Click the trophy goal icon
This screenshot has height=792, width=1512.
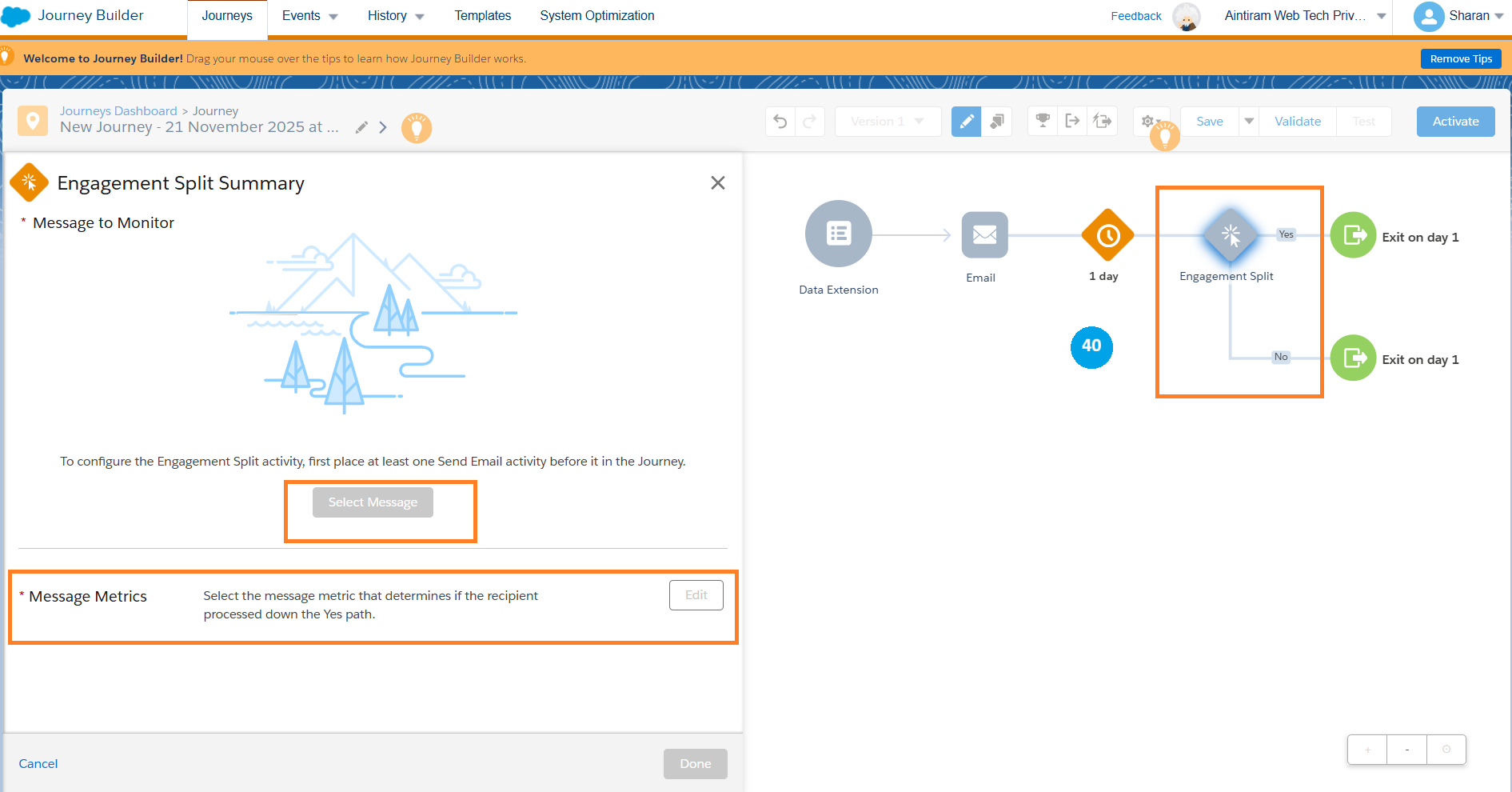click(1043, 121)
